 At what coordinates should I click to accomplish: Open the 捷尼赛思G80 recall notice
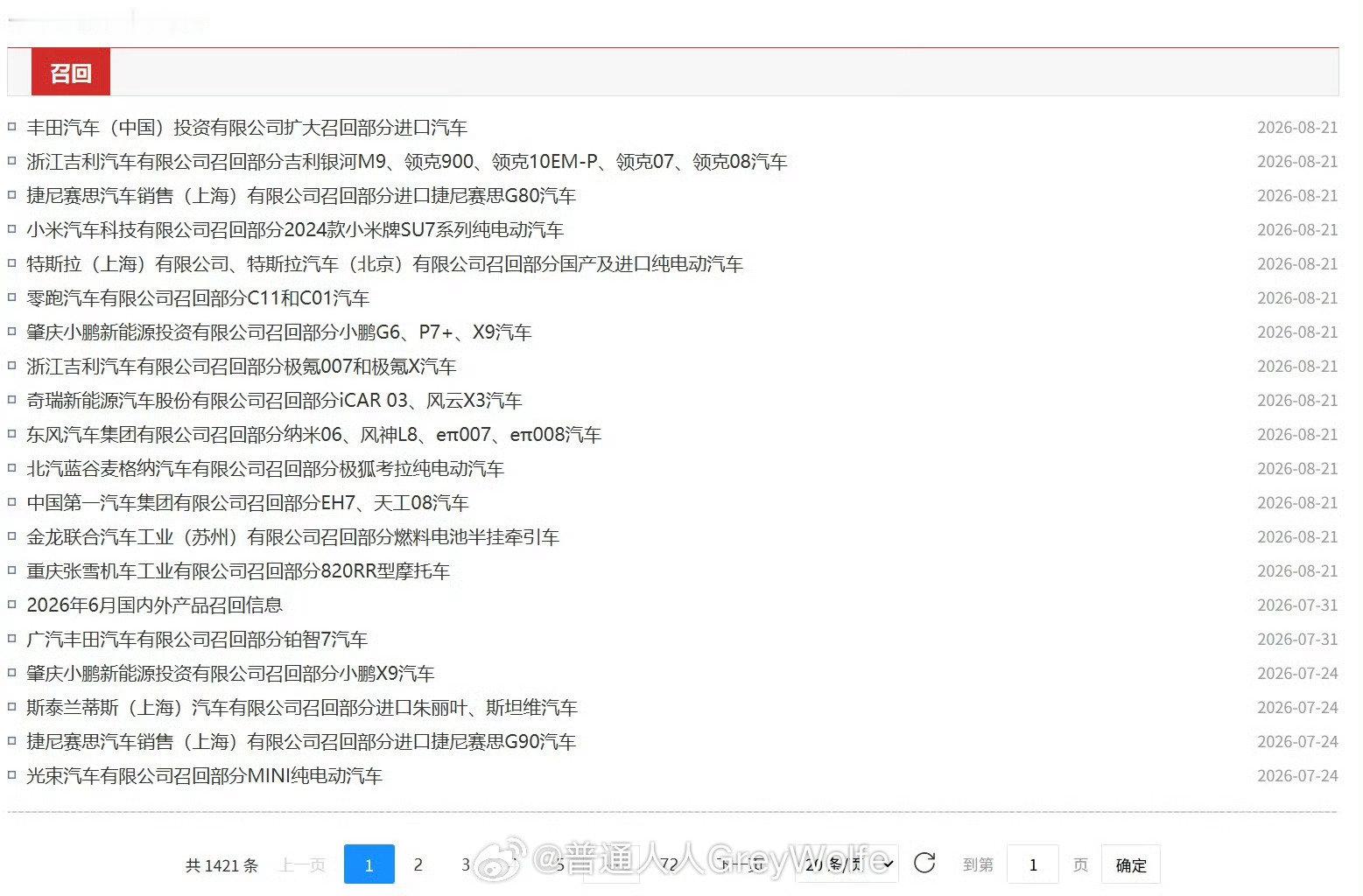pyautogui.click(x=301, y=196)
